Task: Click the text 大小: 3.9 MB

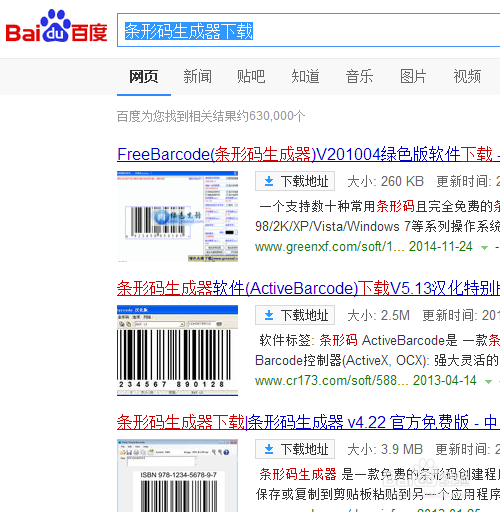Action: [x=385, y=450]
